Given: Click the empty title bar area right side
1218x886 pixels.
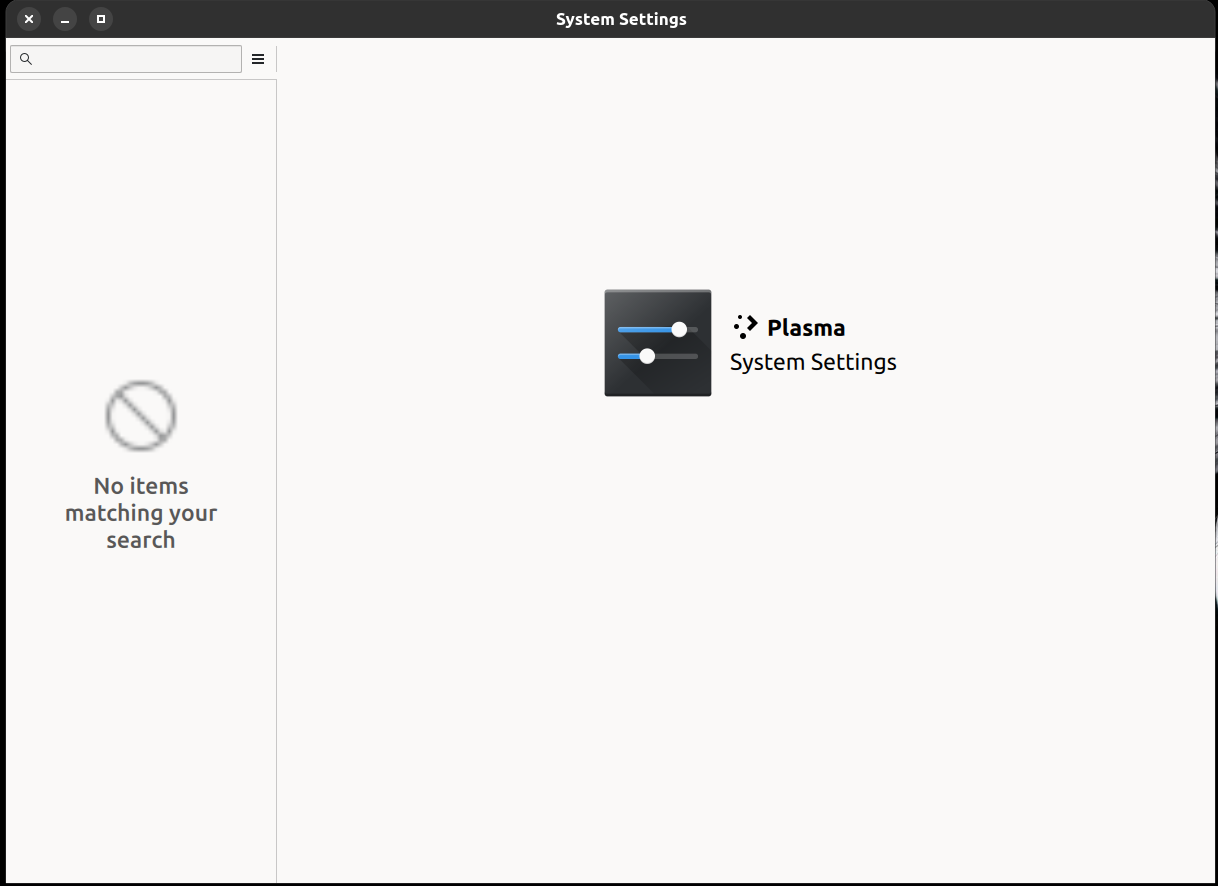Looking at the screenshot, I should click(x=1000, y=19).
